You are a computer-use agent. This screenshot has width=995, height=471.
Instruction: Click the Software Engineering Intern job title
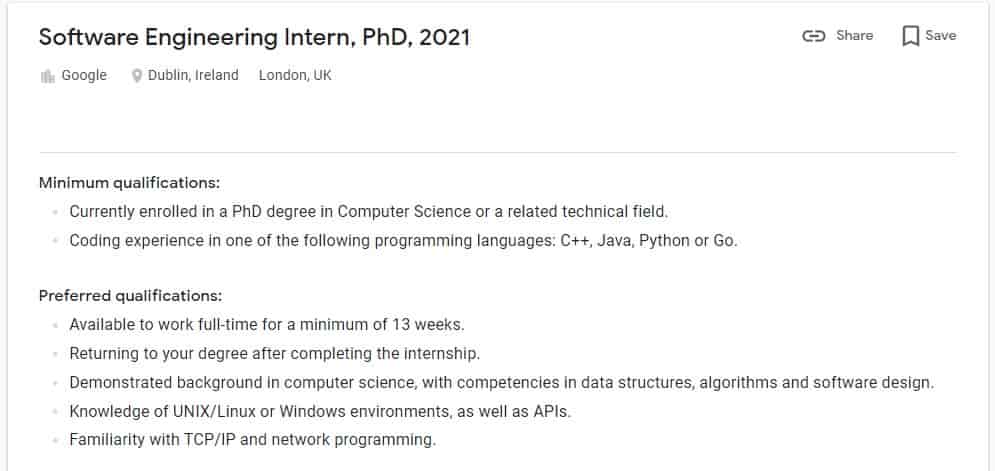click(254, 37)
